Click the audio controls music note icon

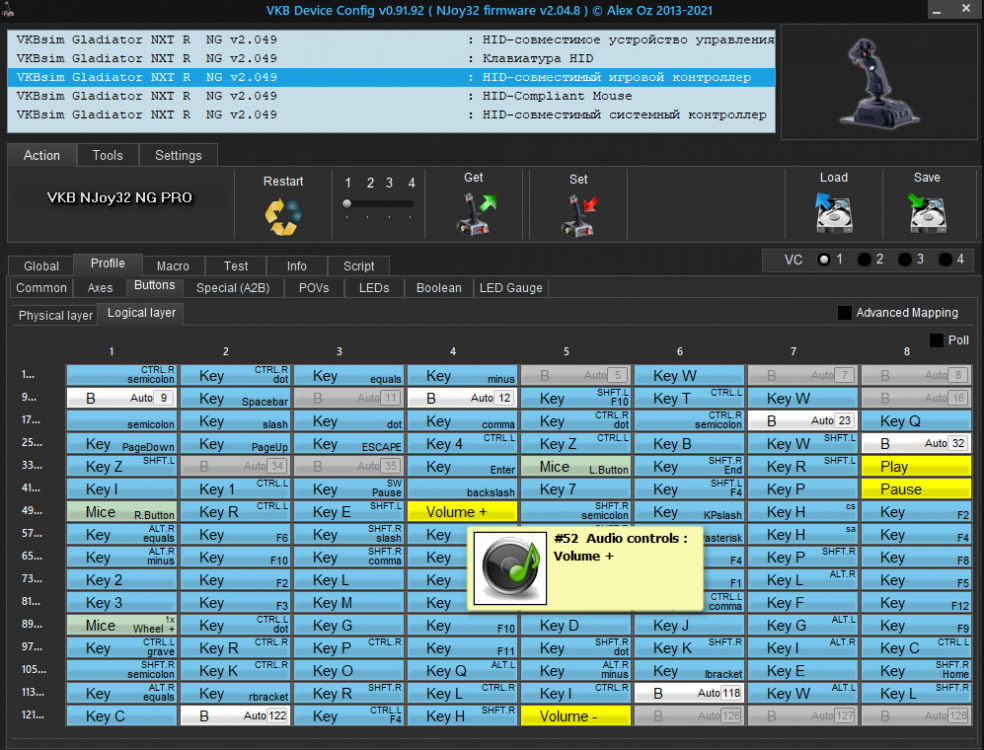click(510, 567)
